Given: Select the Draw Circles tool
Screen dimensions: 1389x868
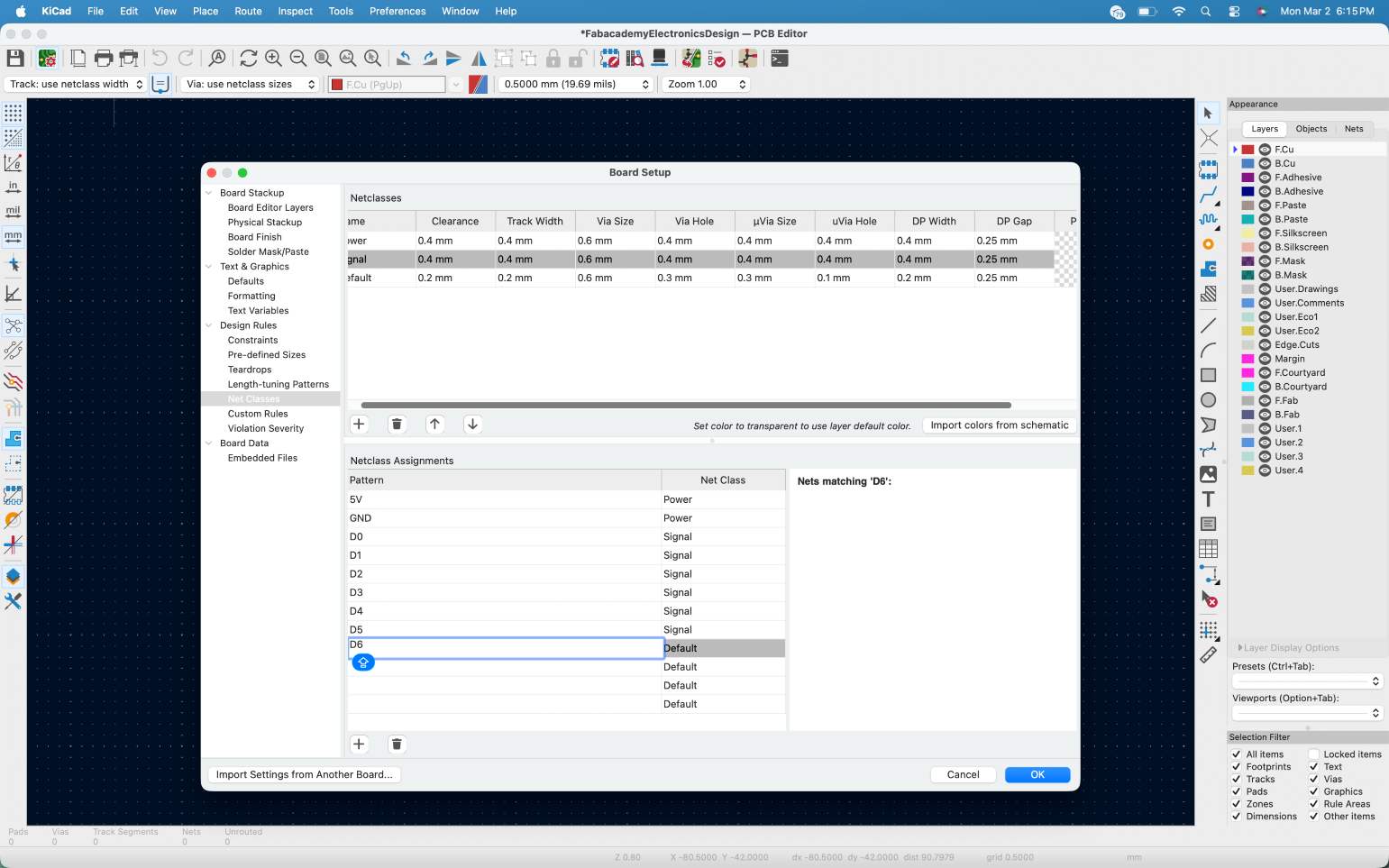Looking at the screenshot, I should [1209, 400].
